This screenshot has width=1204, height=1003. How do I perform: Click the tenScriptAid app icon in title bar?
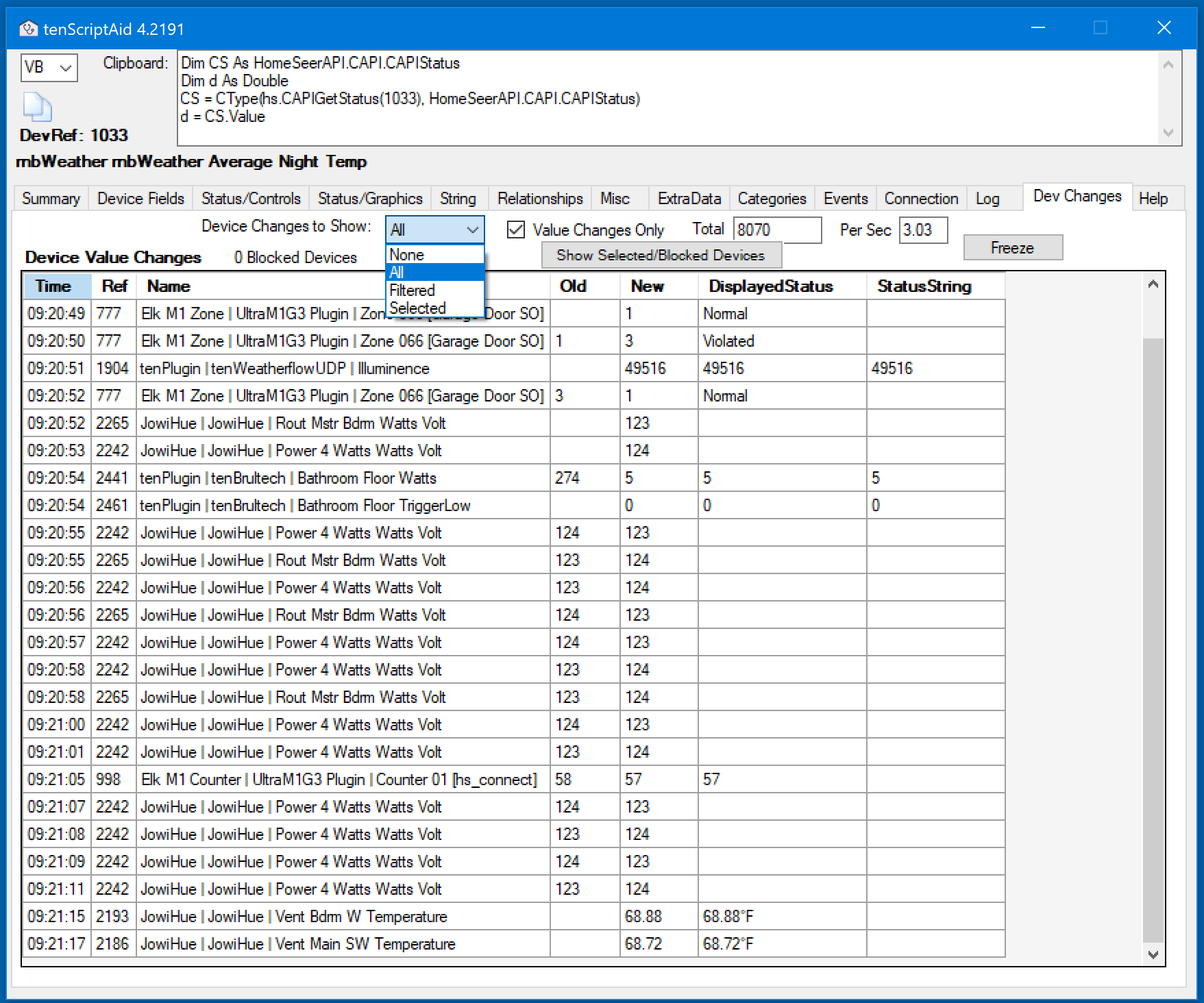29,29
